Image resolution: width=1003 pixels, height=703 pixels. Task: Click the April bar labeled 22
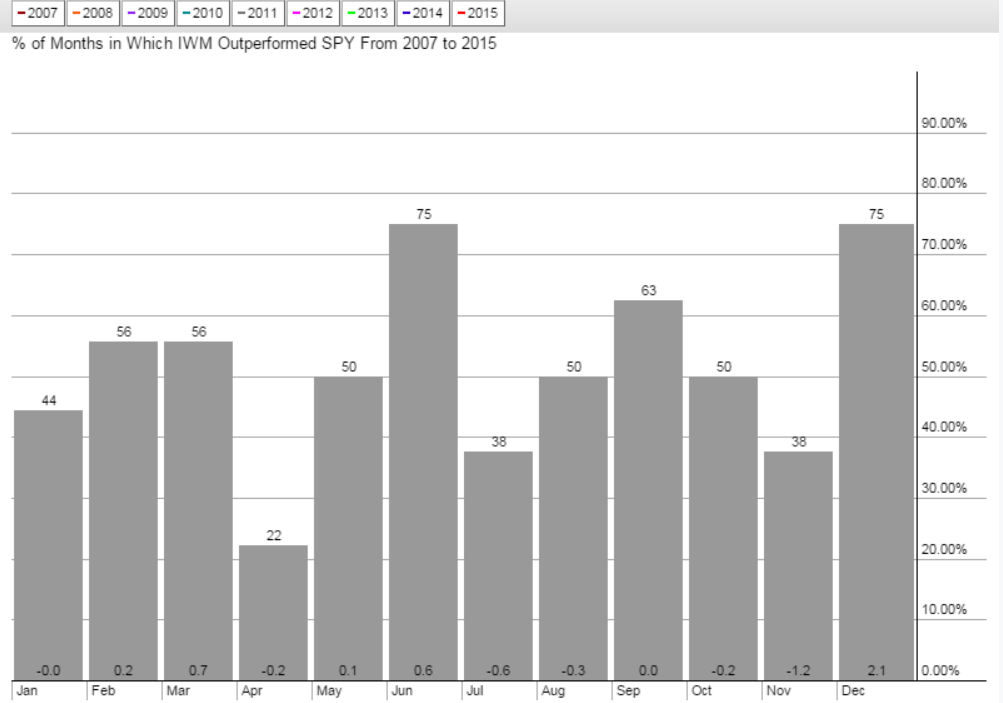[x=273, y=612]
